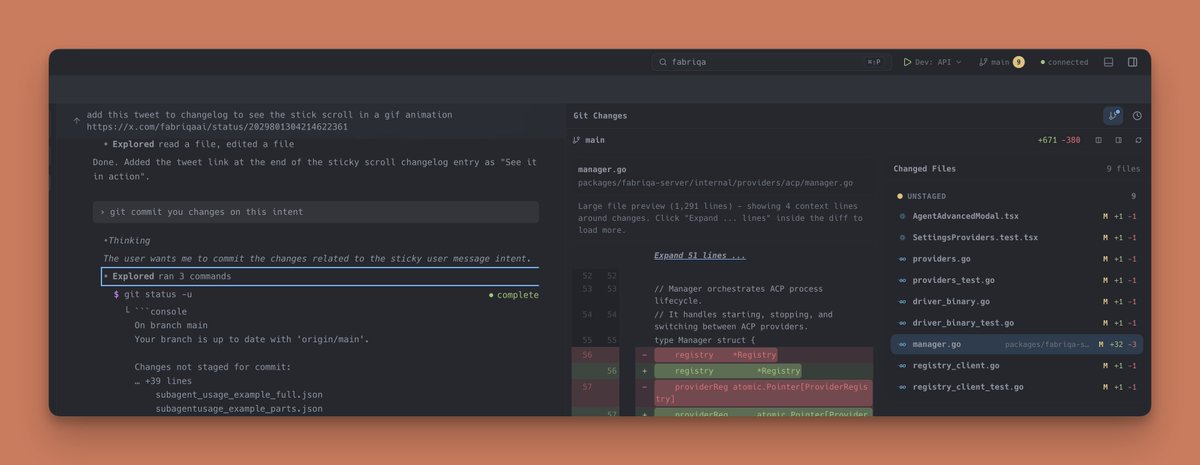Click the 9 changes badge next to main
The height and width of the screenshot is (465, 1200).
pos(1018,62)
